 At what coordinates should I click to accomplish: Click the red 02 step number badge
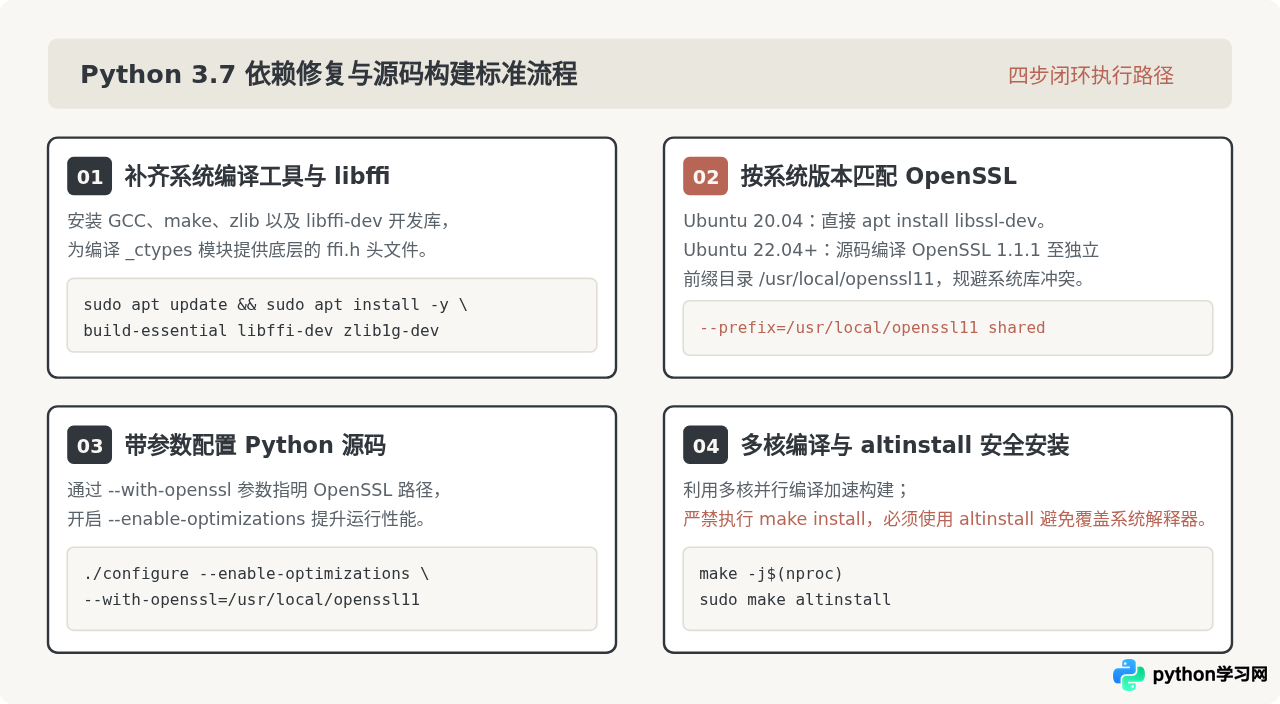coord(706,176)
